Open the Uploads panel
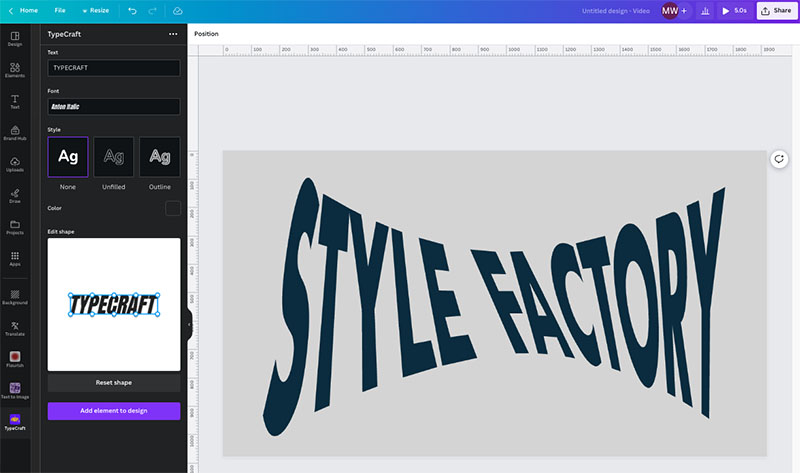The image size is (800, 473). [15, 164]
